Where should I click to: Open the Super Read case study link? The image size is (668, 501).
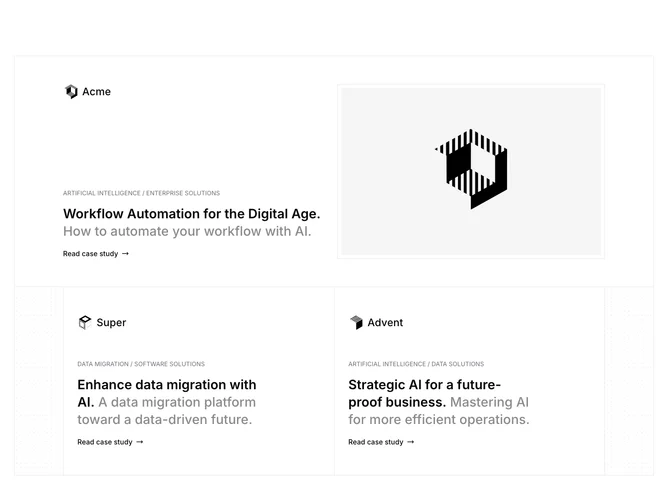point(110,442)
